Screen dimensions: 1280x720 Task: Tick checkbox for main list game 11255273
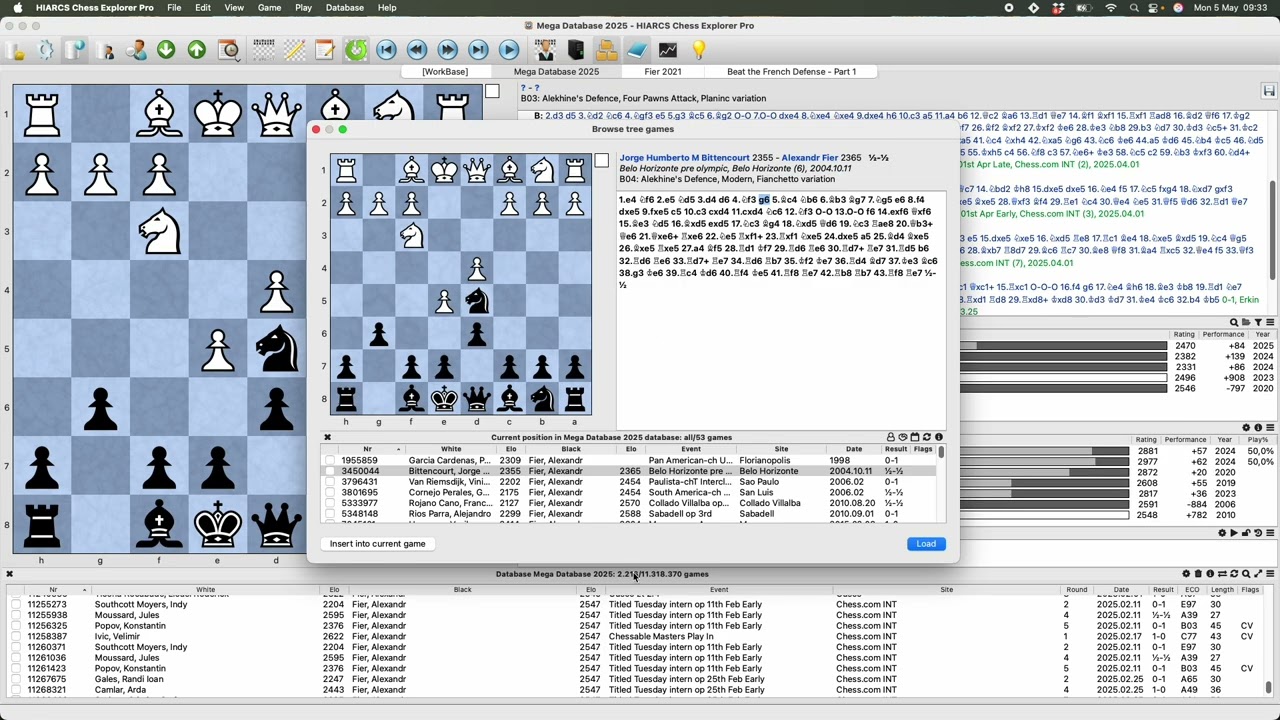[16, 605]
